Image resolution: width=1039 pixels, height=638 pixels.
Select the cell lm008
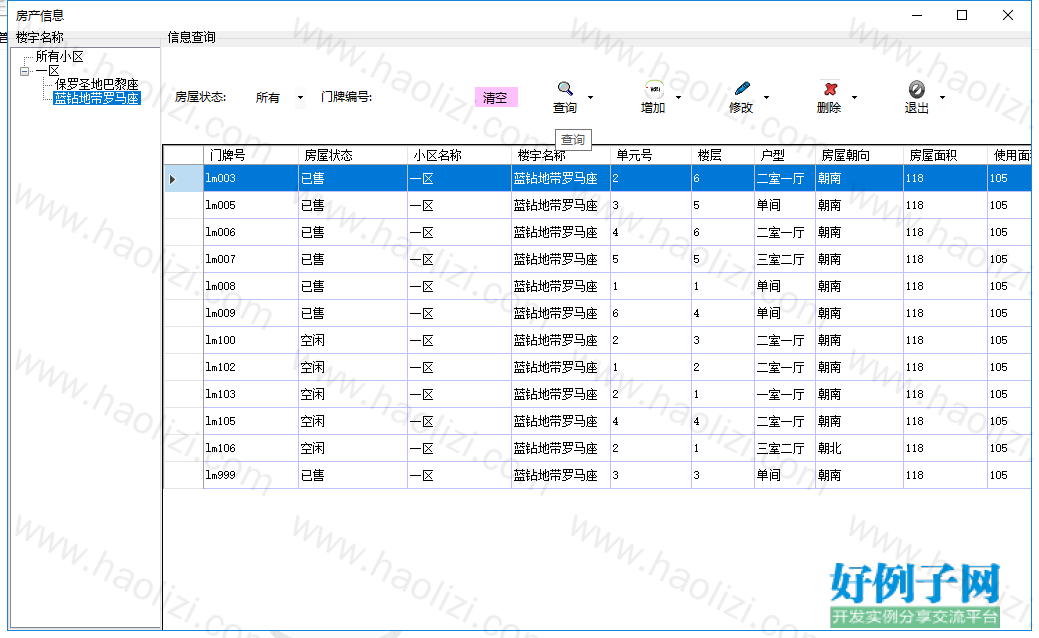tap(250, 286)
